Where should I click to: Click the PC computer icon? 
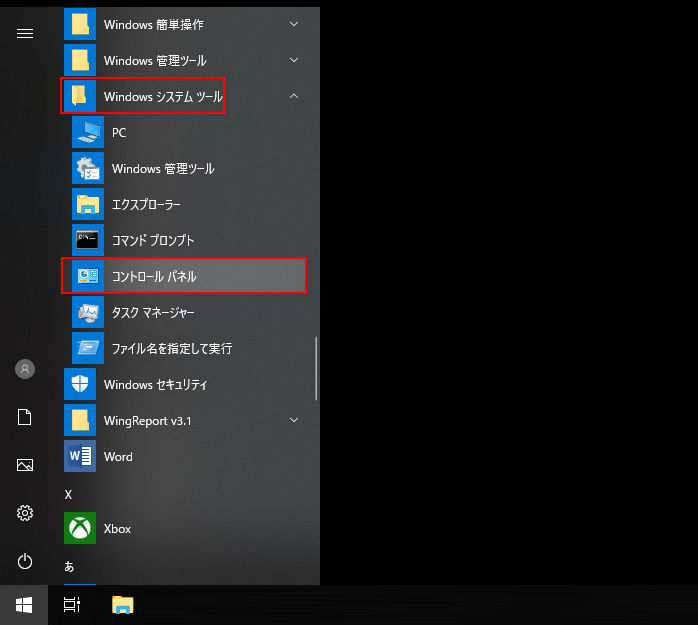[88, 132]
